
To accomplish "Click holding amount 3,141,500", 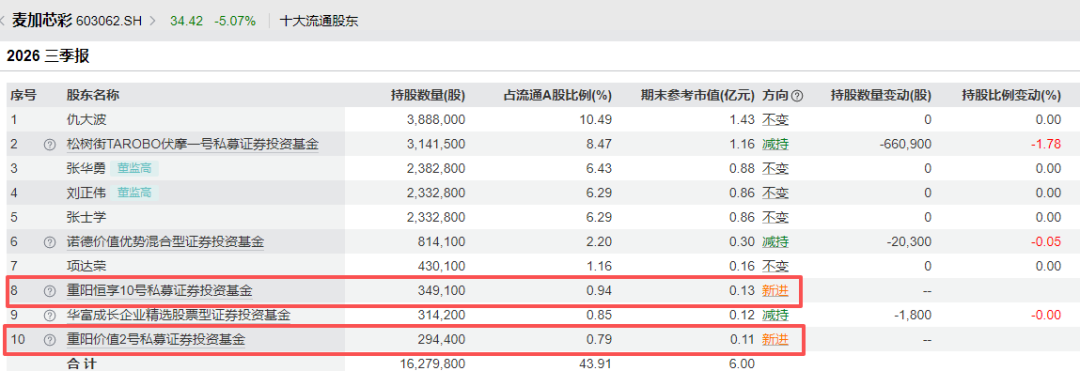I will click(437, 145).
